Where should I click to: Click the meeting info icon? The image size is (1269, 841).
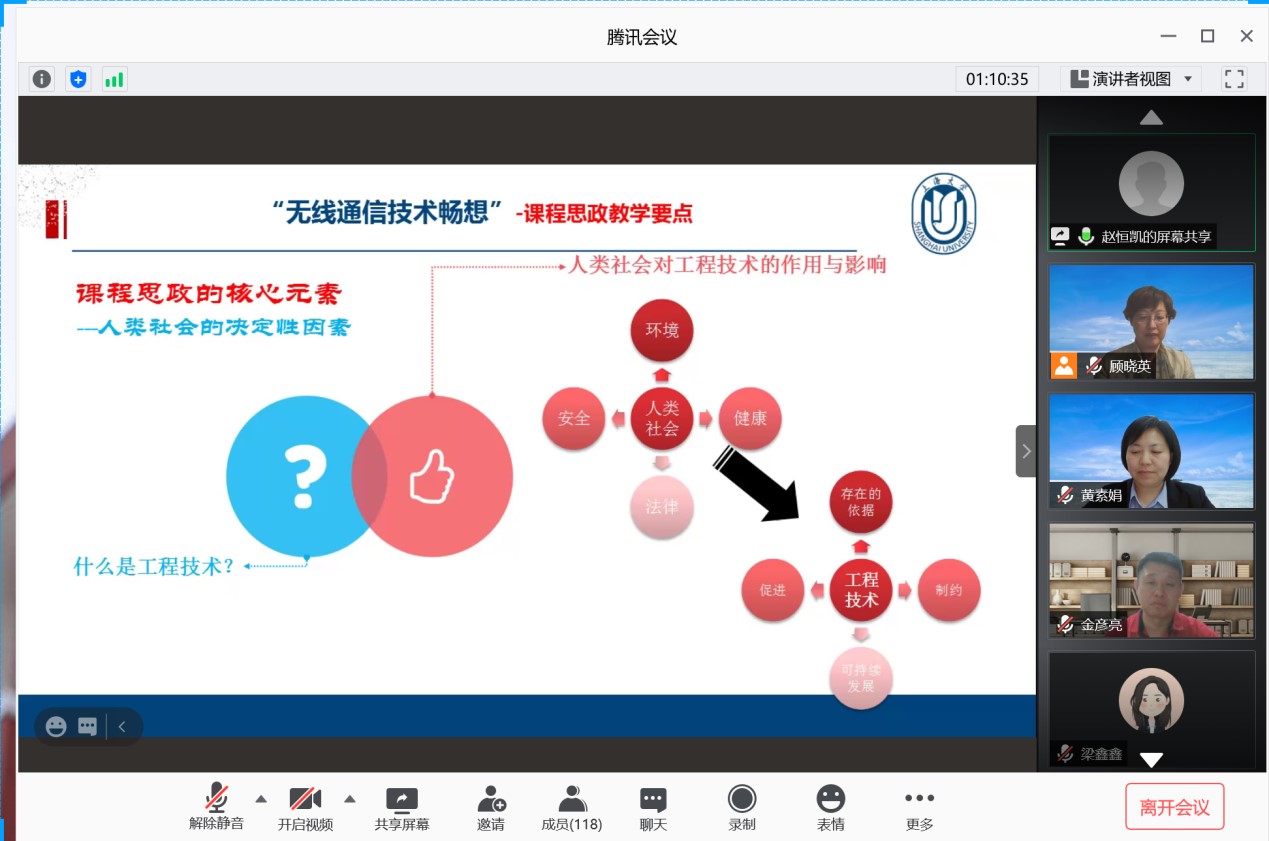click(x=41, y=79)
